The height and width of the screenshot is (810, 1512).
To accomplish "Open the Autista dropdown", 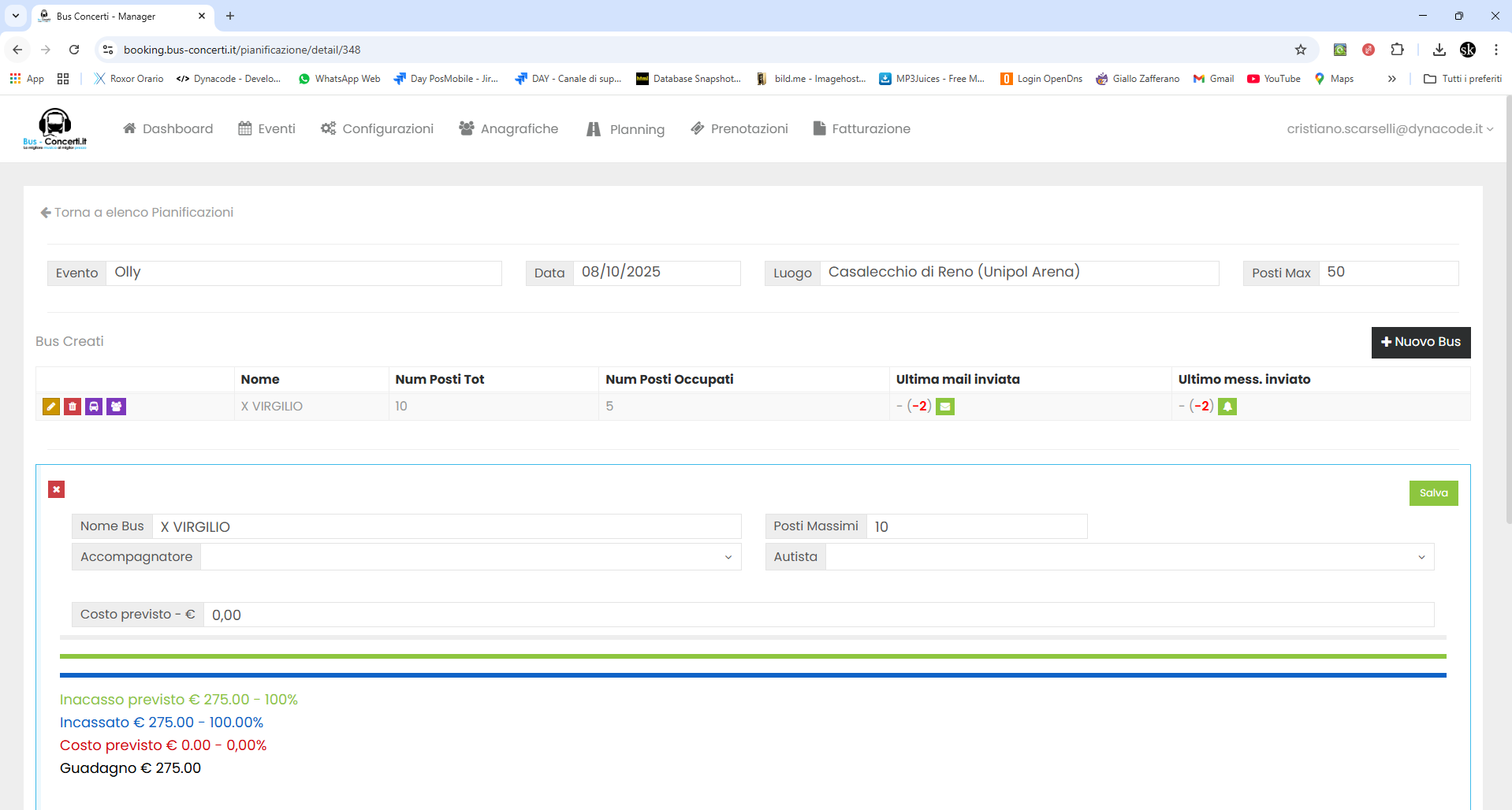I will pos(1129,557).
